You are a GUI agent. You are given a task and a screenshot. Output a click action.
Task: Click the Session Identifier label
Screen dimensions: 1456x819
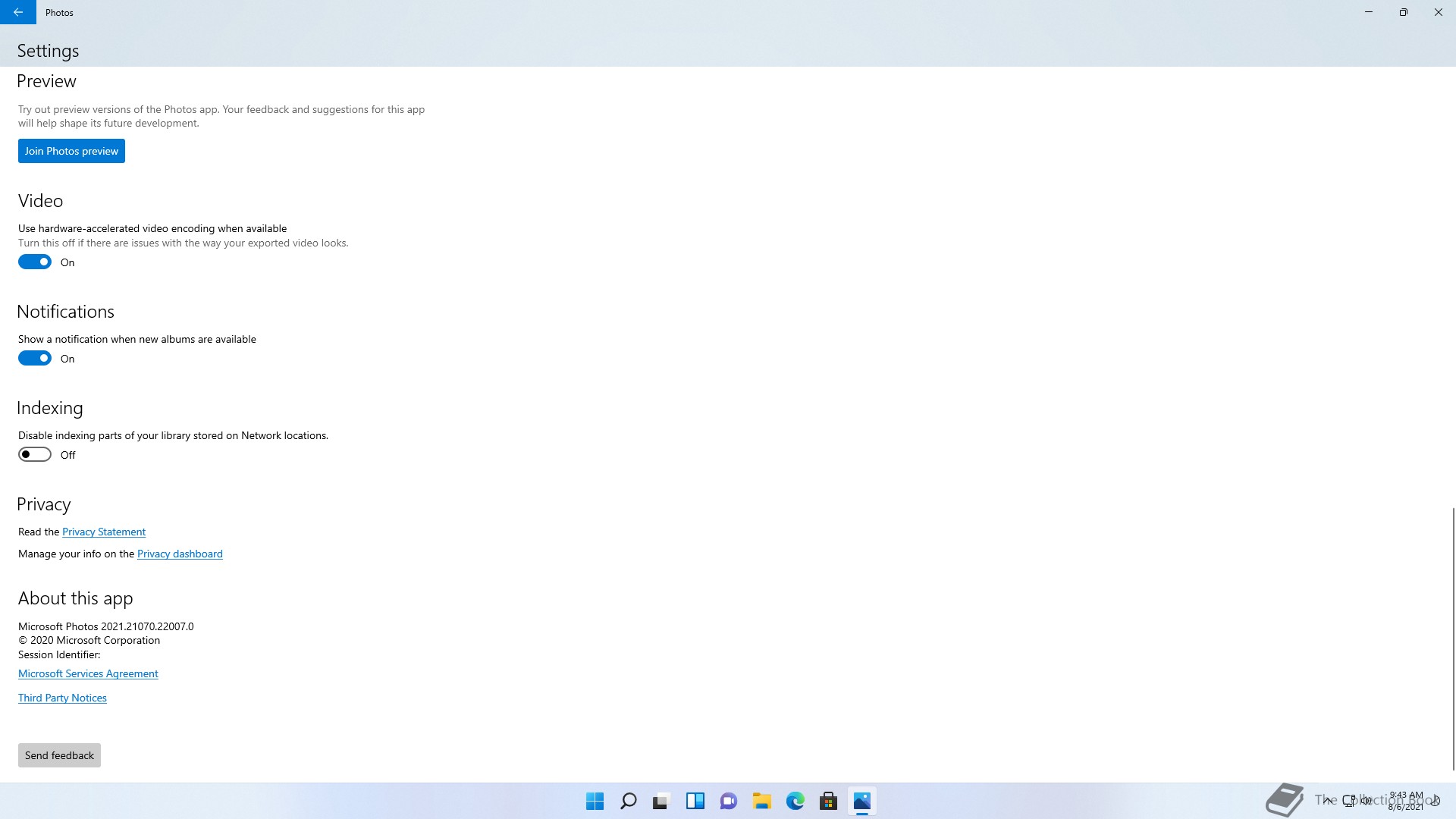click(59, 654)
